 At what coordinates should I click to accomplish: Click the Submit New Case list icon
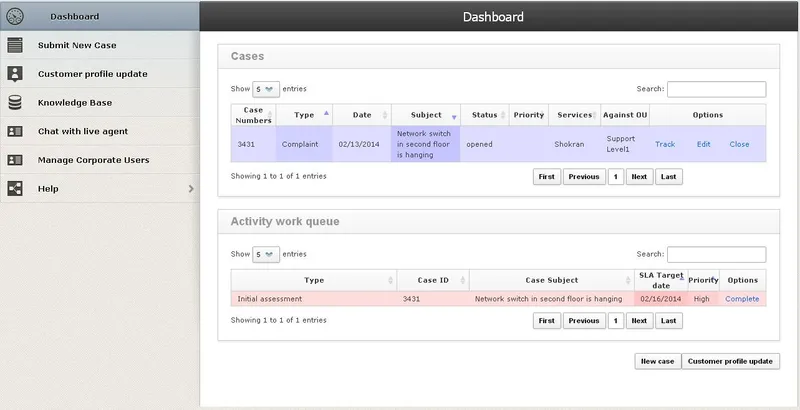point(15,45)
